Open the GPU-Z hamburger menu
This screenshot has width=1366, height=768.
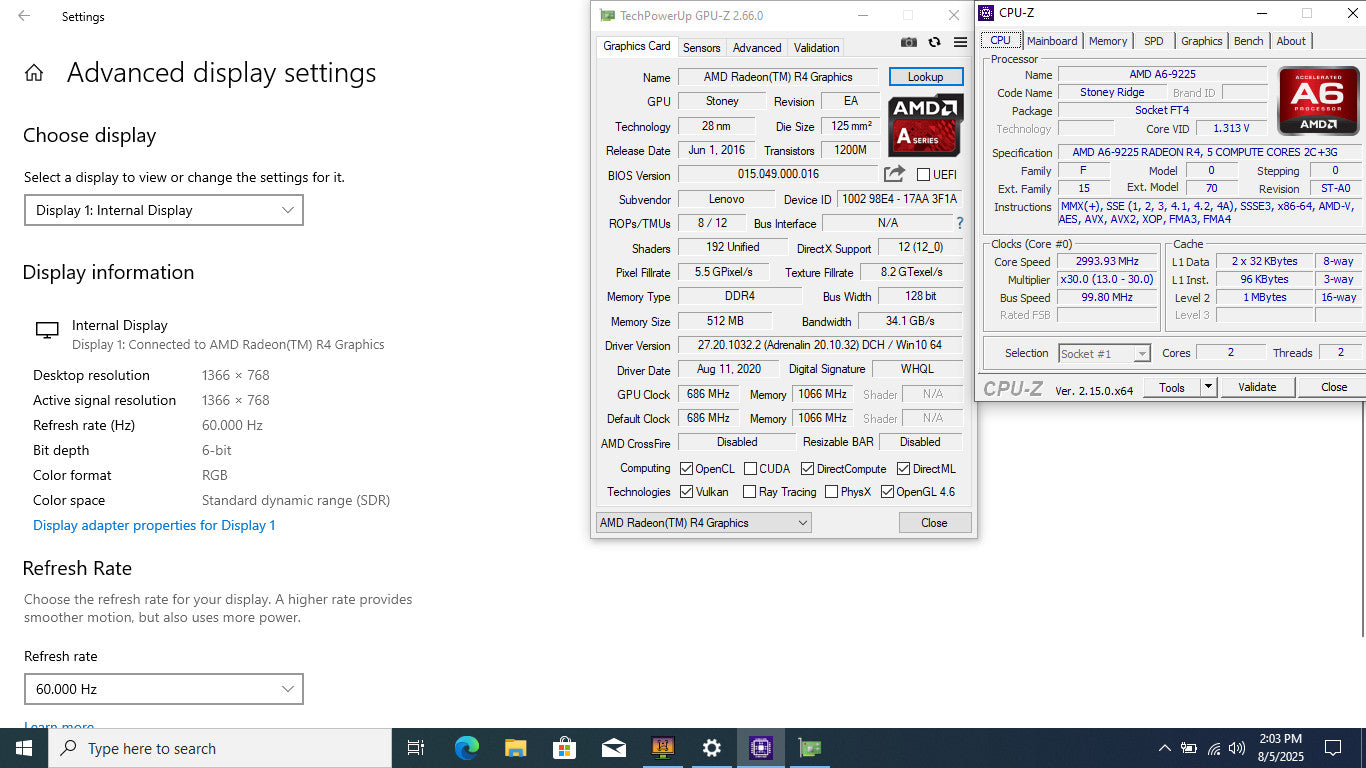click(x=960, y=43)
